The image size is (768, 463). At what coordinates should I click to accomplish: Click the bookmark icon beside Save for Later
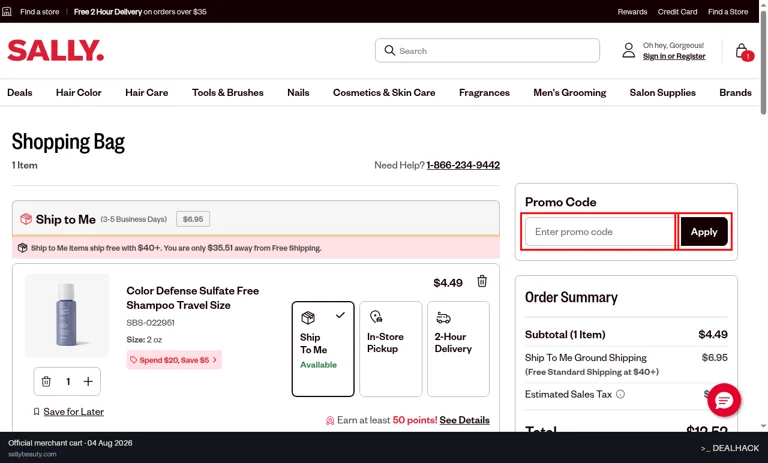[x=36, y=412]
